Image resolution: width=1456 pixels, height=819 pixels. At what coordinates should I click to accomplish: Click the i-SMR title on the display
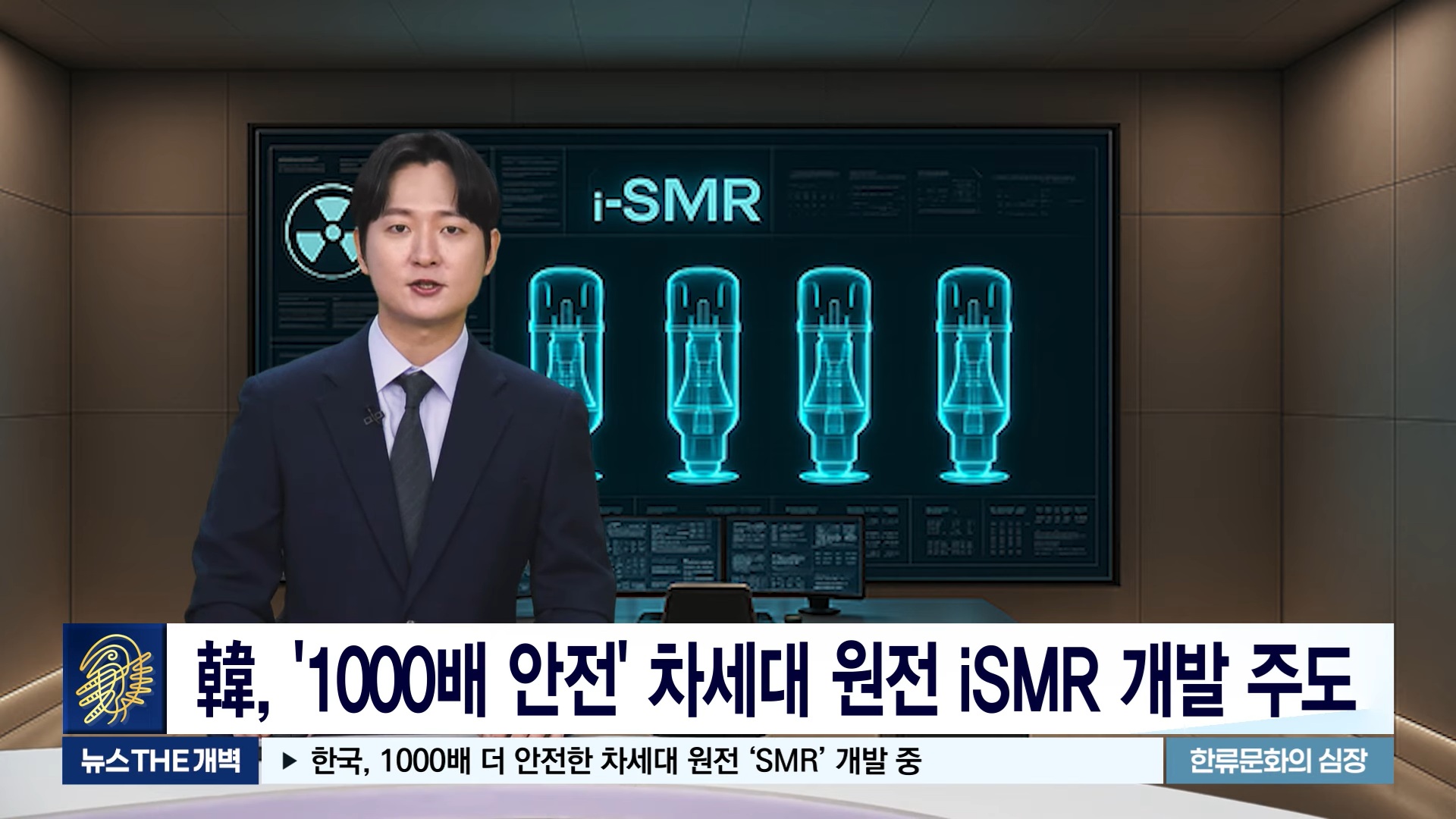click(677, 200)
